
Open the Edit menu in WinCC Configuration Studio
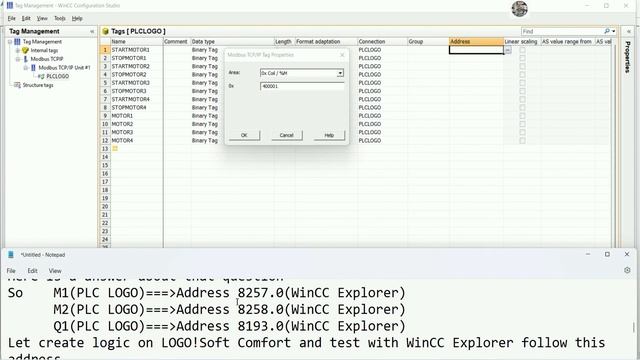pos(26,18)
